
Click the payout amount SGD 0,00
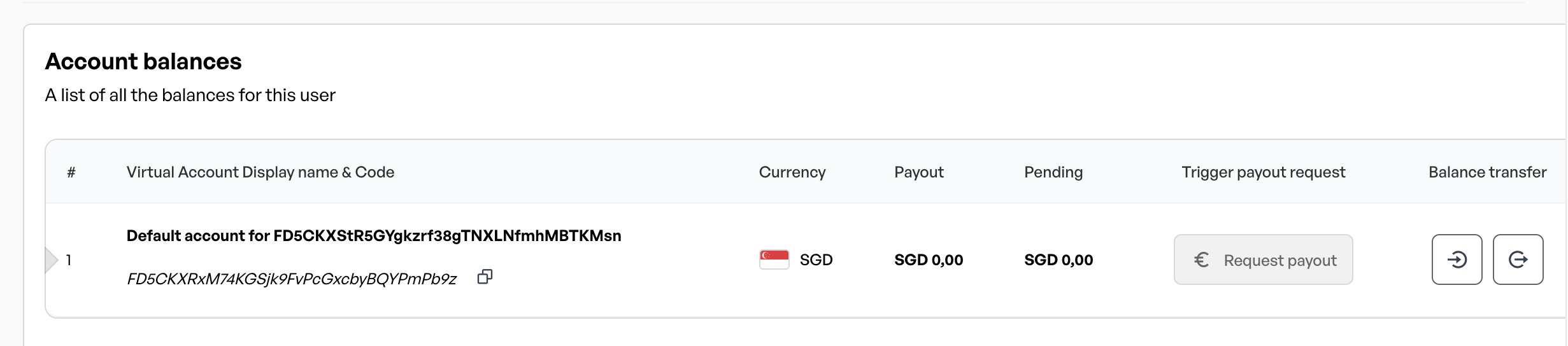click(928, 260)
